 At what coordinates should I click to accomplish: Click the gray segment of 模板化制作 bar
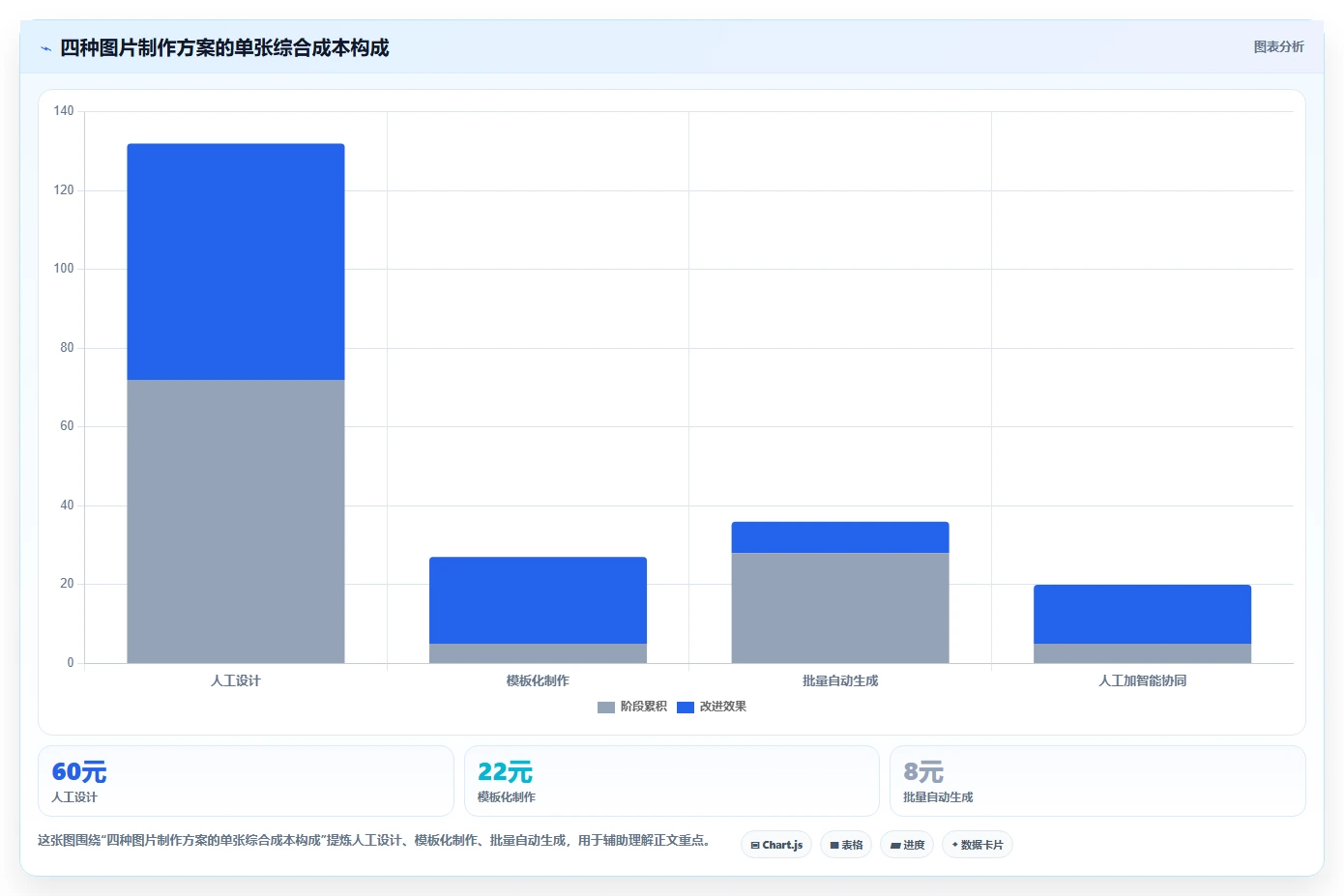click(538, 653)
